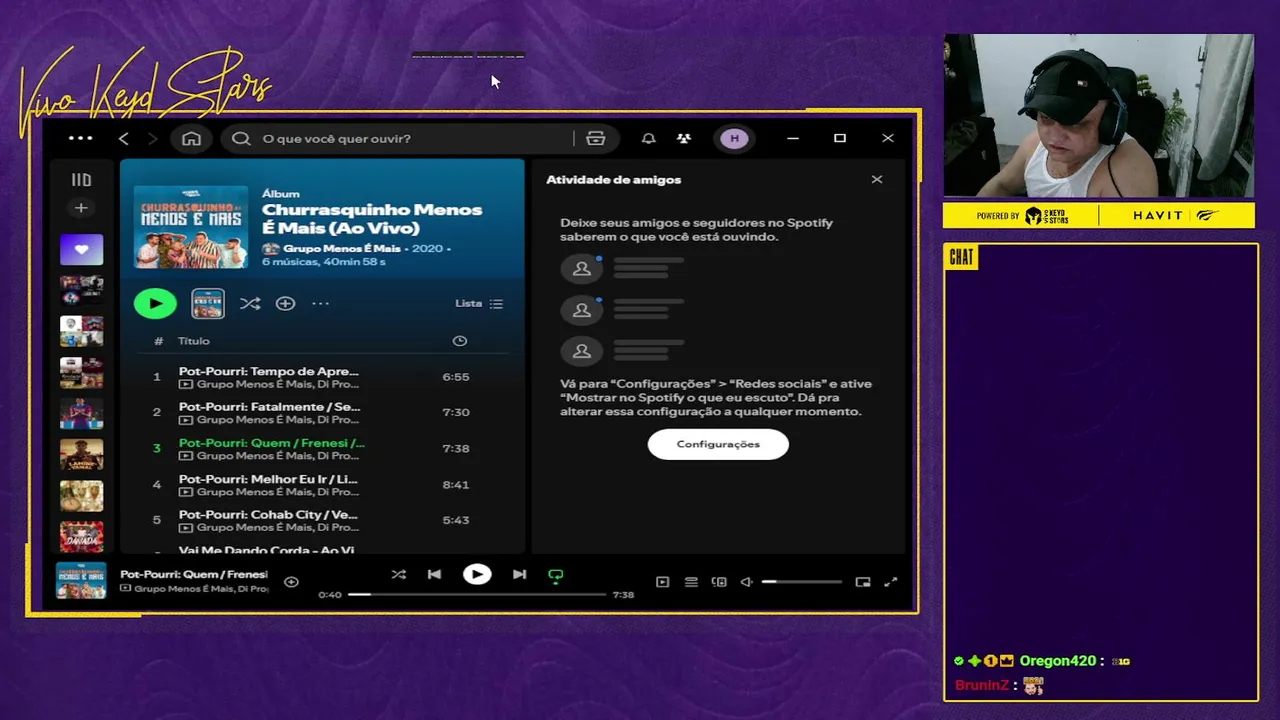Click the duration clock column header
The height and width of the screenshot is (720, 1280).
(x=459, y=341)
